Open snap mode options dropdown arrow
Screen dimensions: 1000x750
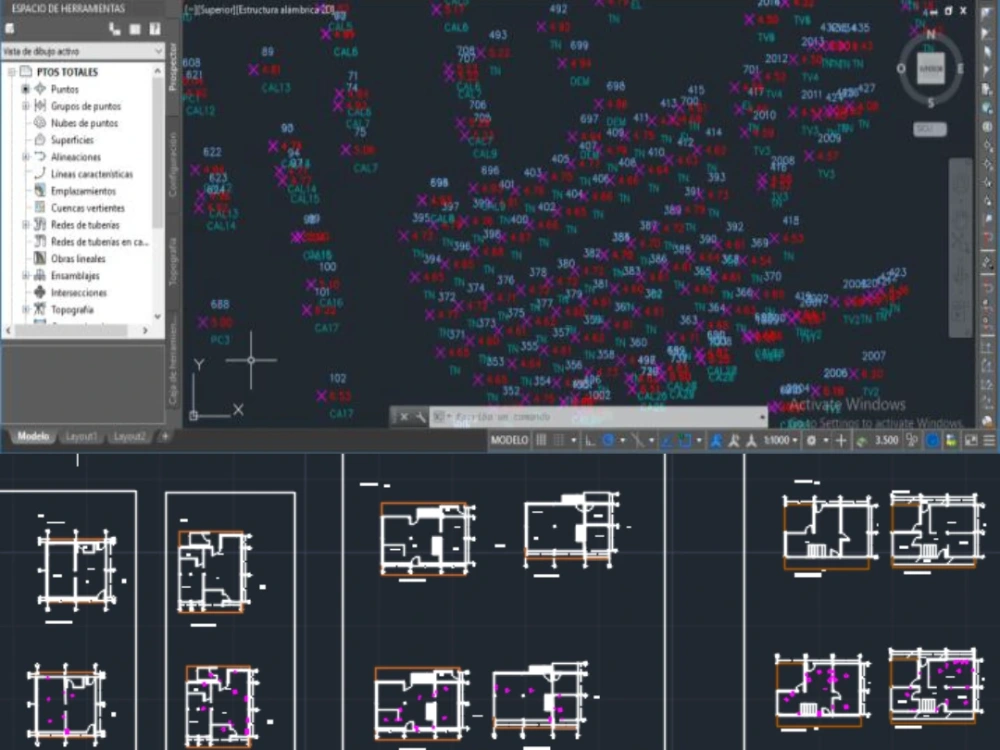(573, 440)
